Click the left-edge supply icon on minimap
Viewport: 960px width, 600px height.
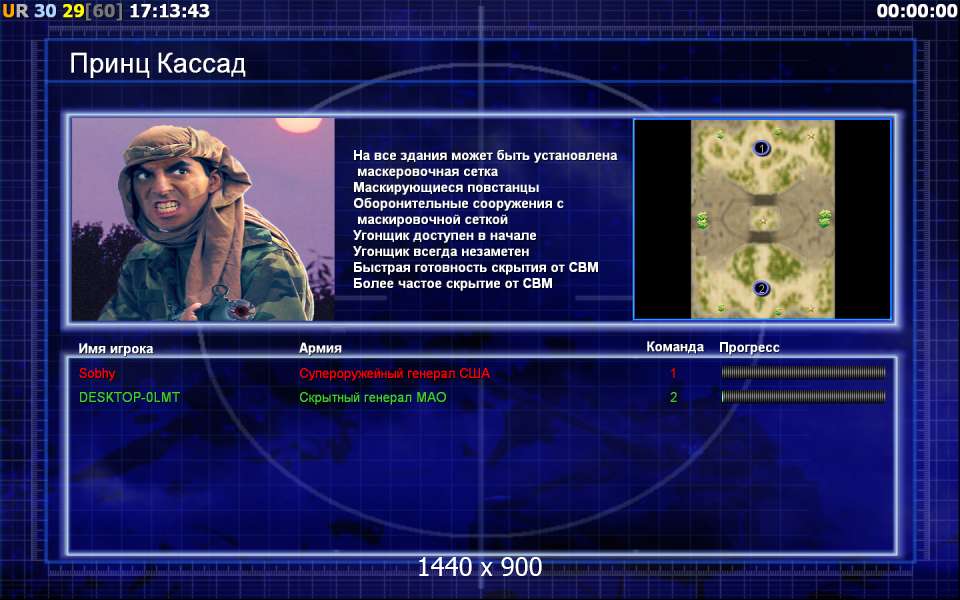[x=703, y=220]
